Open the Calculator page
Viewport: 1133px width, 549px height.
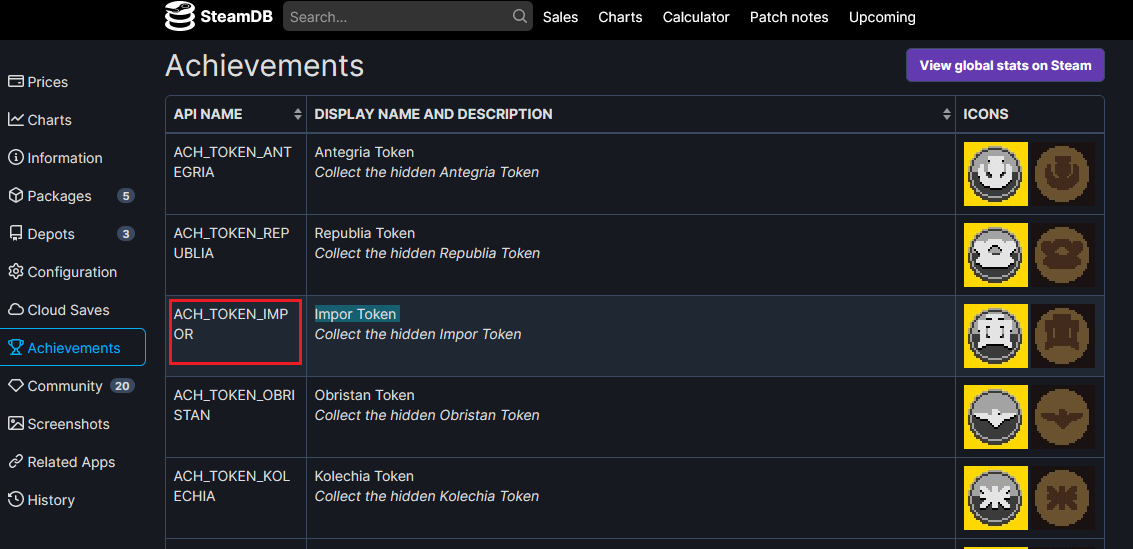pyautogui.click(x=696, y=17)
